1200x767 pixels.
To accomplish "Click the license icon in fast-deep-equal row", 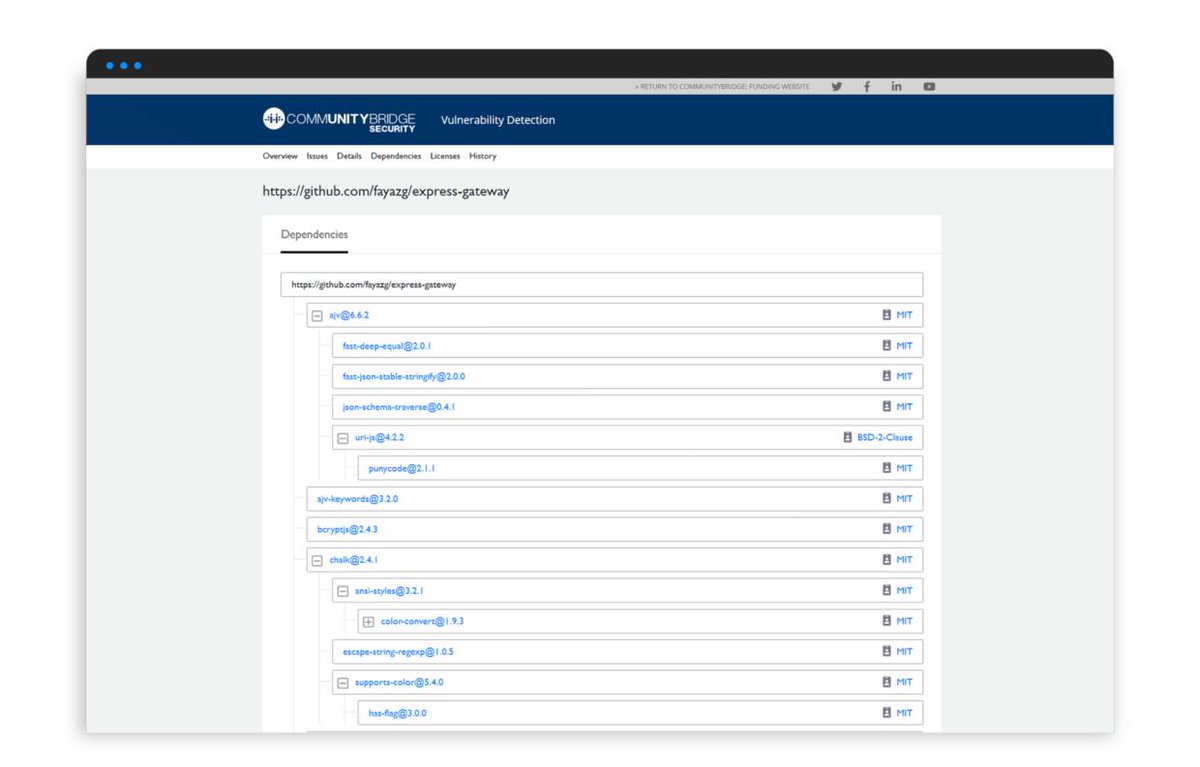I will pos(886,346).
